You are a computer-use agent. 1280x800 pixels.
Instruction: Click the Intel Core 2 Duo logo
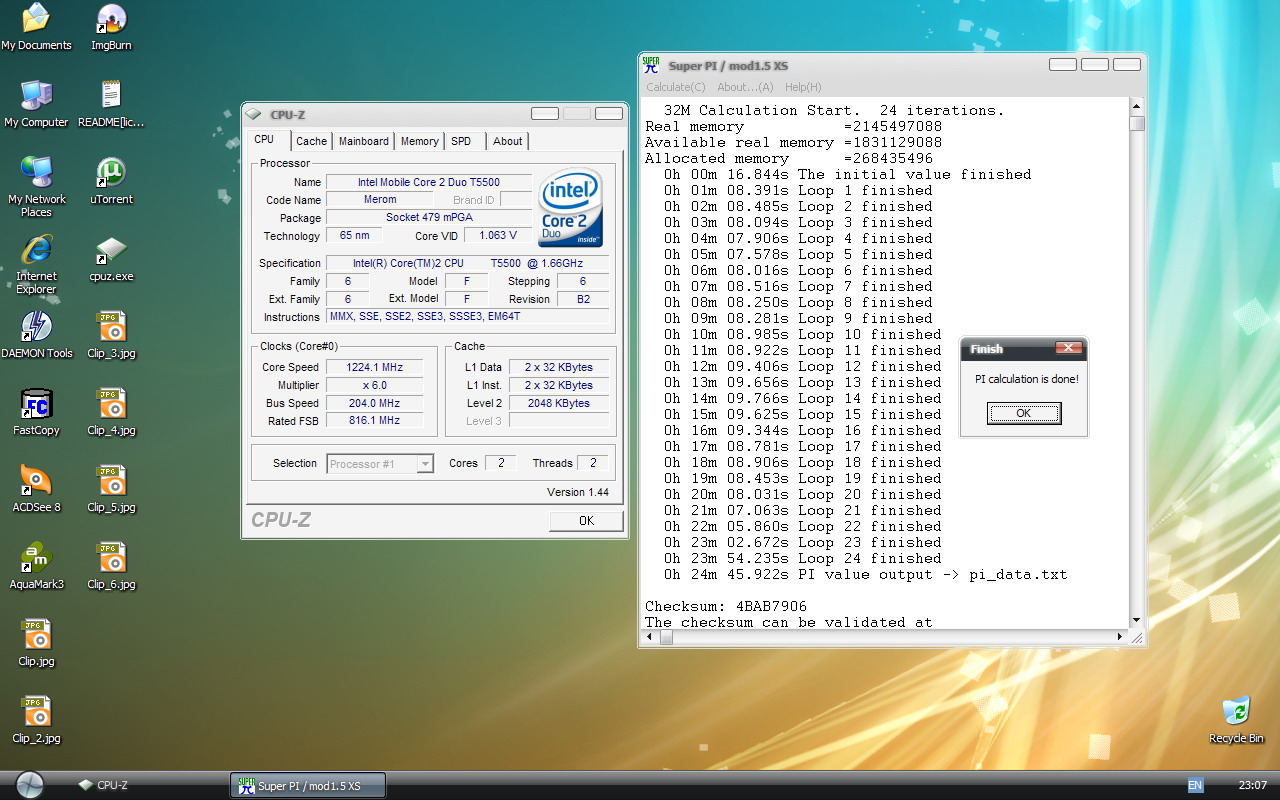(570, 208)
